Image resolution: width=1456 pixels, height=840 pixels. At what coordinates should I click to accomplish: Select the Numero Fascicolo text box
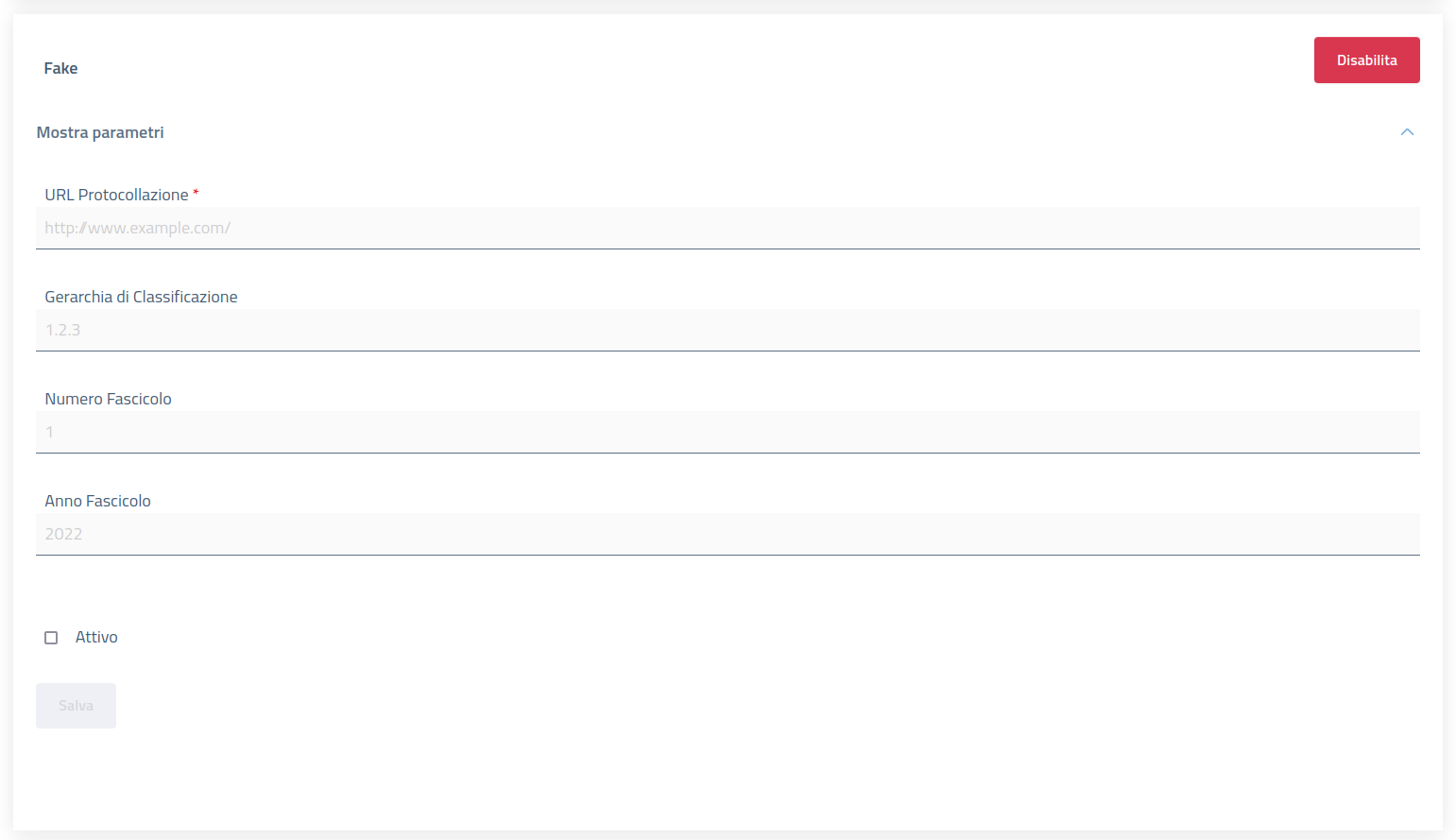(x=728, y=432)
